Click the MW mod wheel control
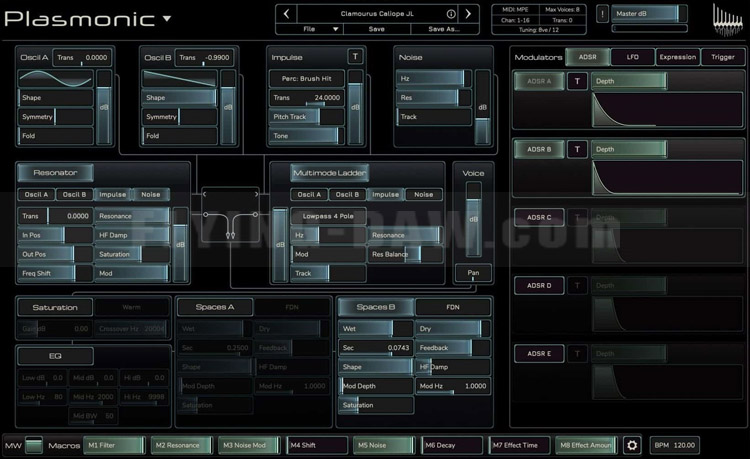Viewport: 750px width, 459px height. coord(33,445)
